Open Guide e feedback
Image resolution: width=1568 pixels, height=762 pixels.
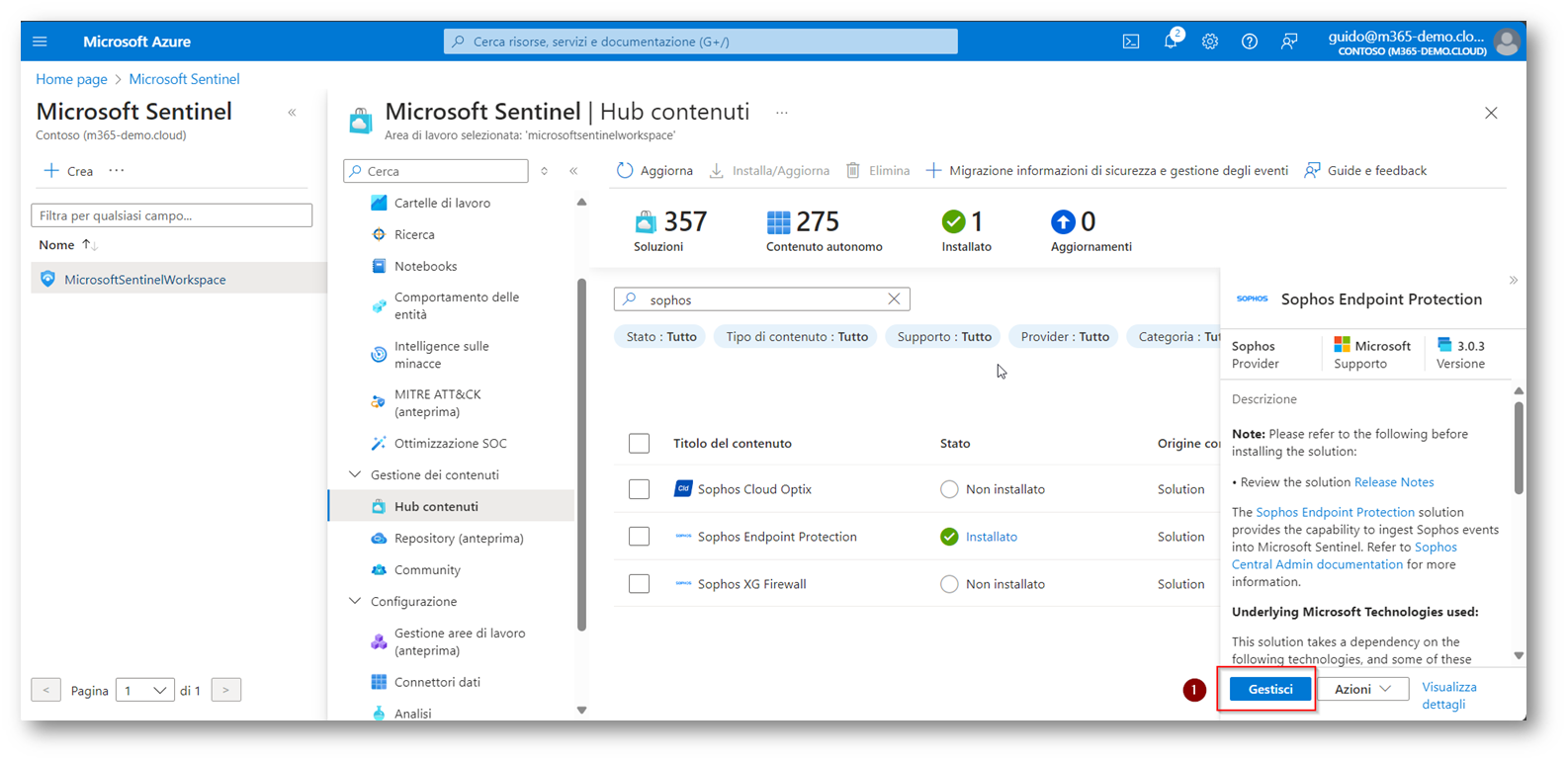click(x=1365, y=170)
